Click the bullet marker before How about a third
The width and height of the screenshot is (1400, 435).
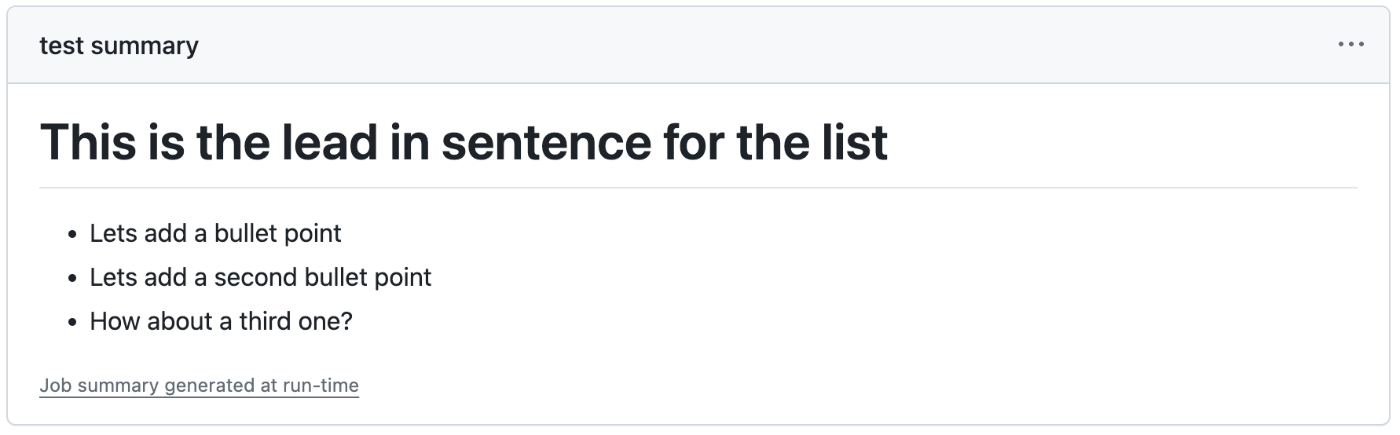72,323
